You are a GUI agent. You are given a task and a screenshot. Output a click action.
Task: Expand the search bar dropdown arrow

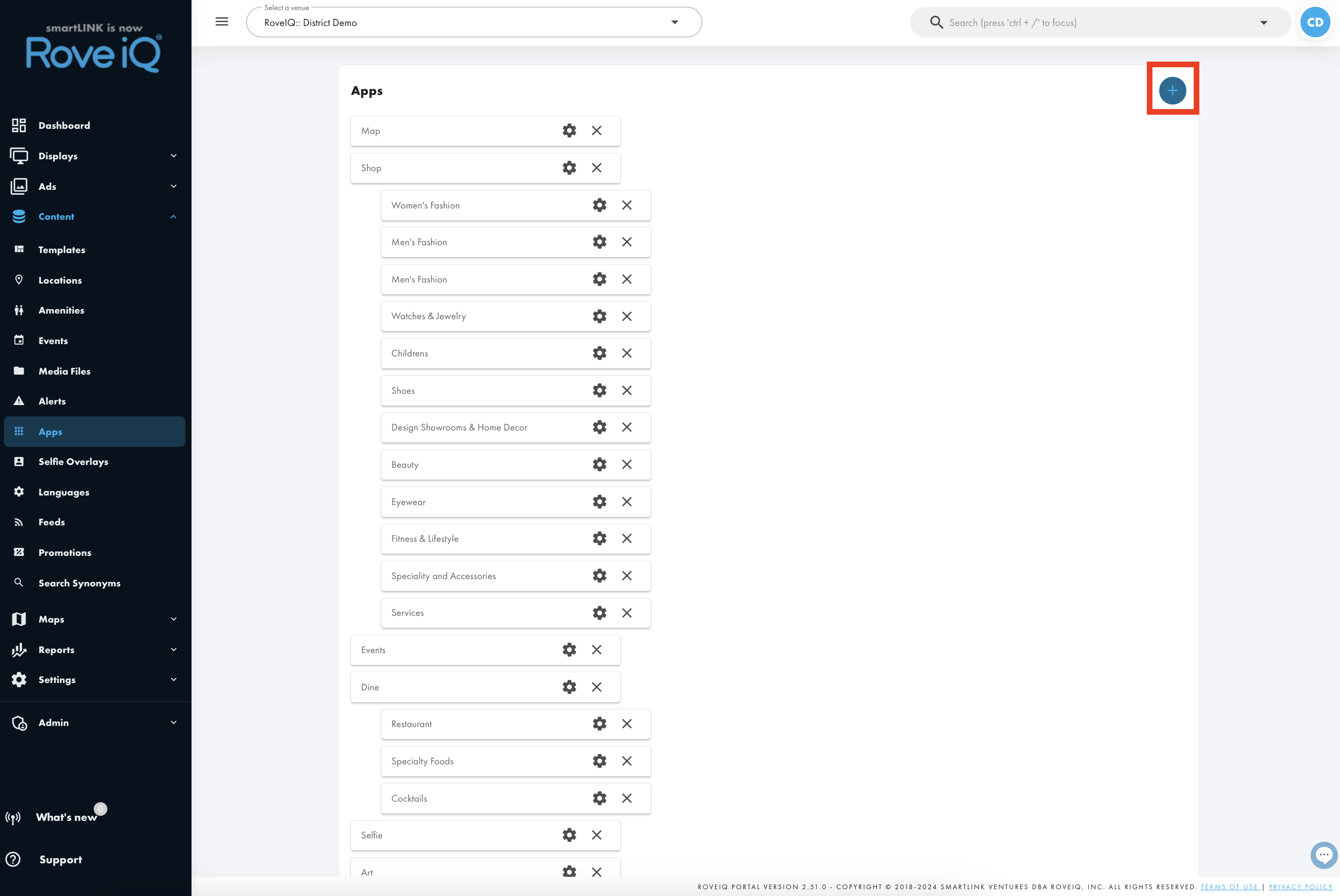click(1263, 22)
